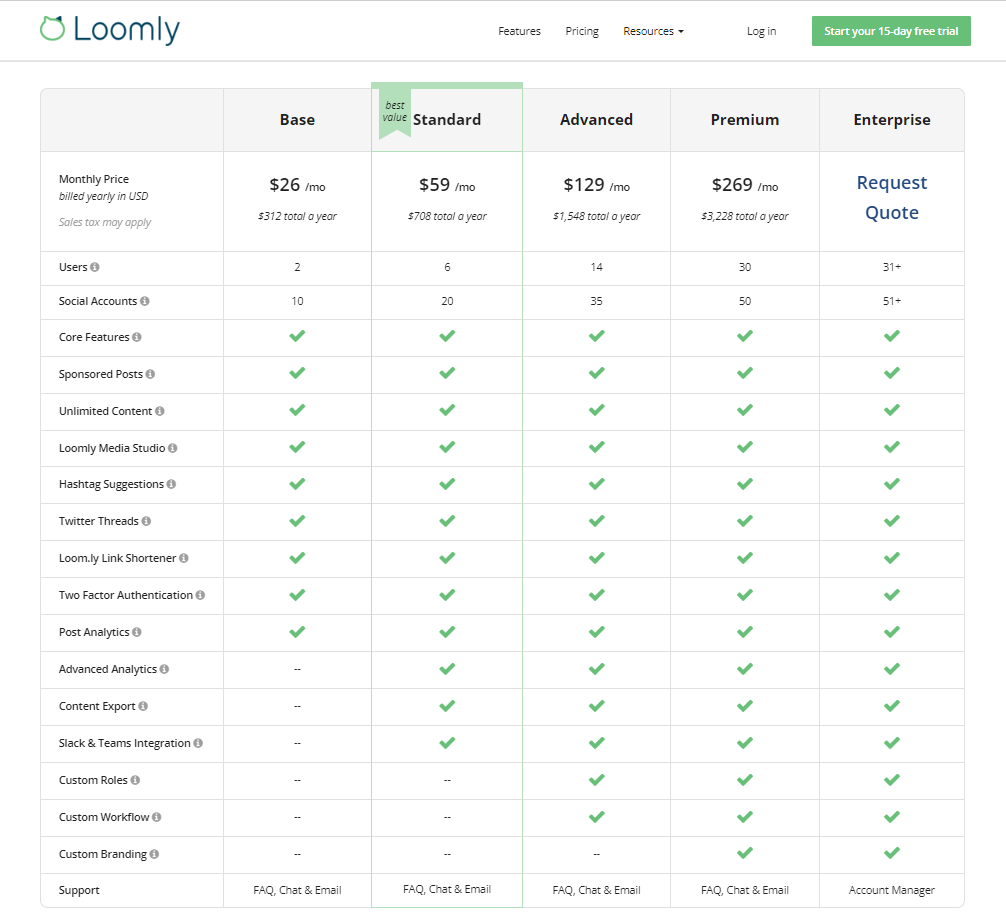This screenshot has height=919, width=1006.
Task: Click the billed yearly in USD note
Action: tap(103, 196)
